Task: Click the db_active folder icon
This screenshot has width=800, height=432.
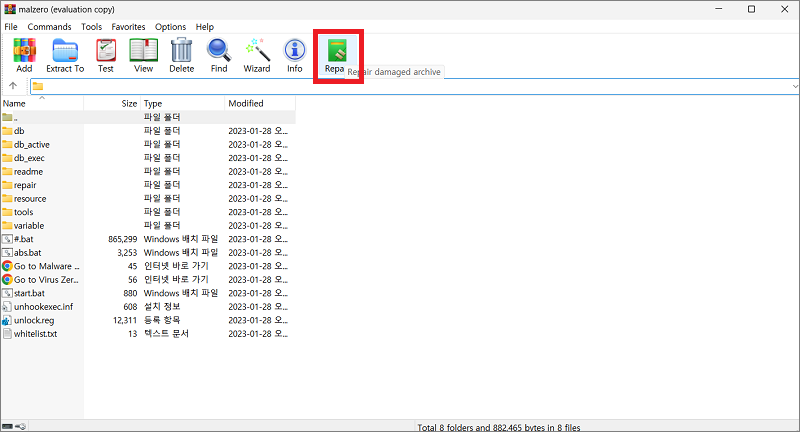Action: (7, 144)
